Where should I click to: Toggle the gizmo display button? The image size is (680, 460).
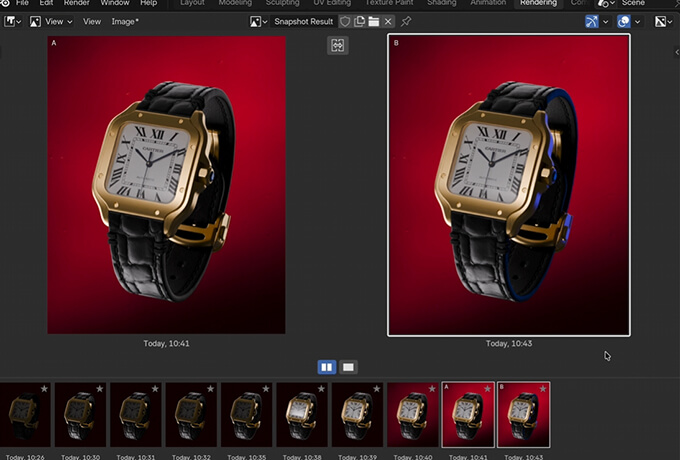tap(592, 21)
